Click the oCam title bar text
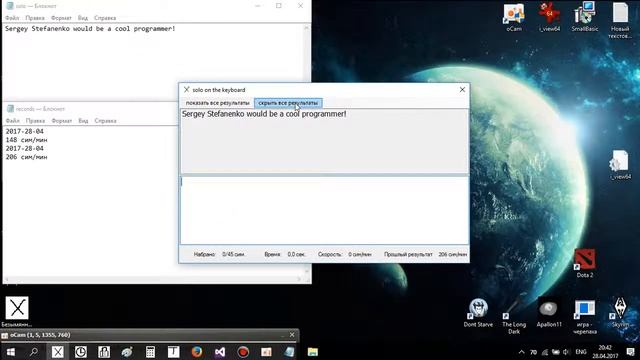This screenshot has width=640, height=360. 40,335
